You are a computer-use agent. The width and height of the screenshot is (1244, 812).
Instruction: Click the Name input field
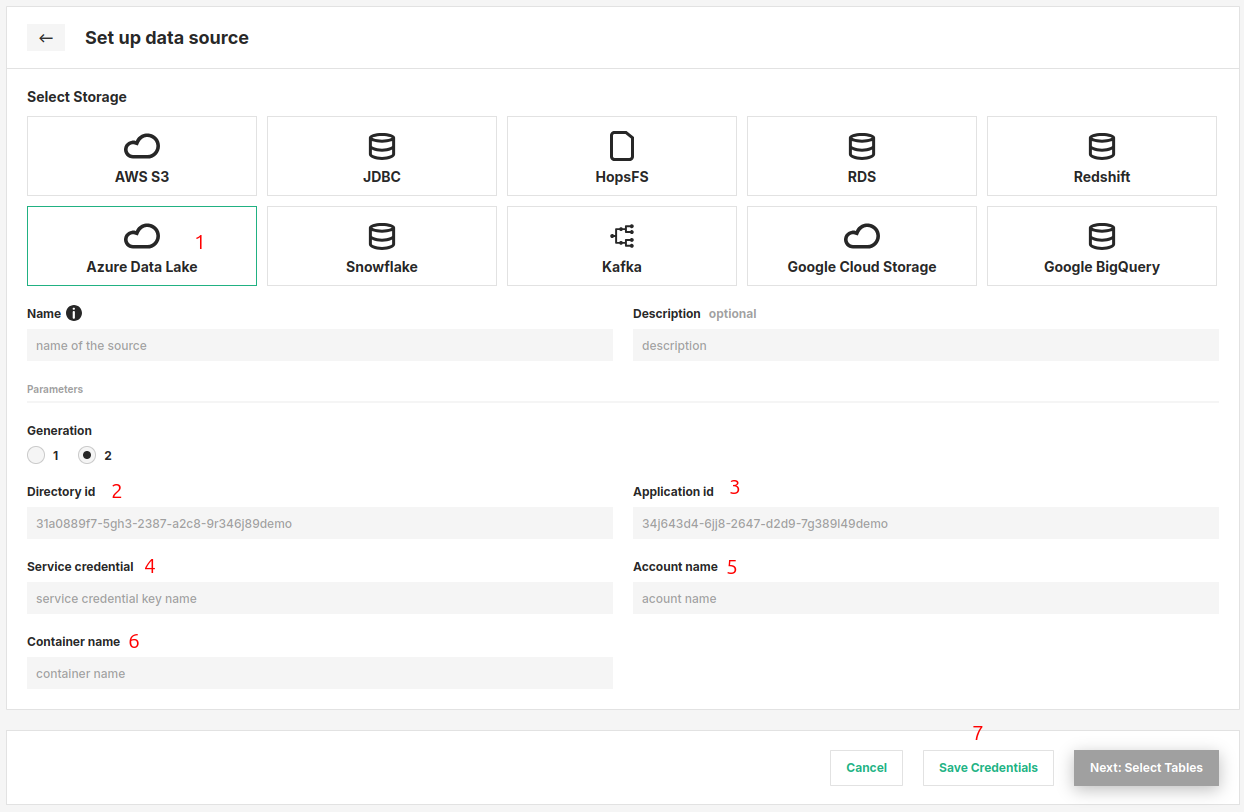(320, 345)
